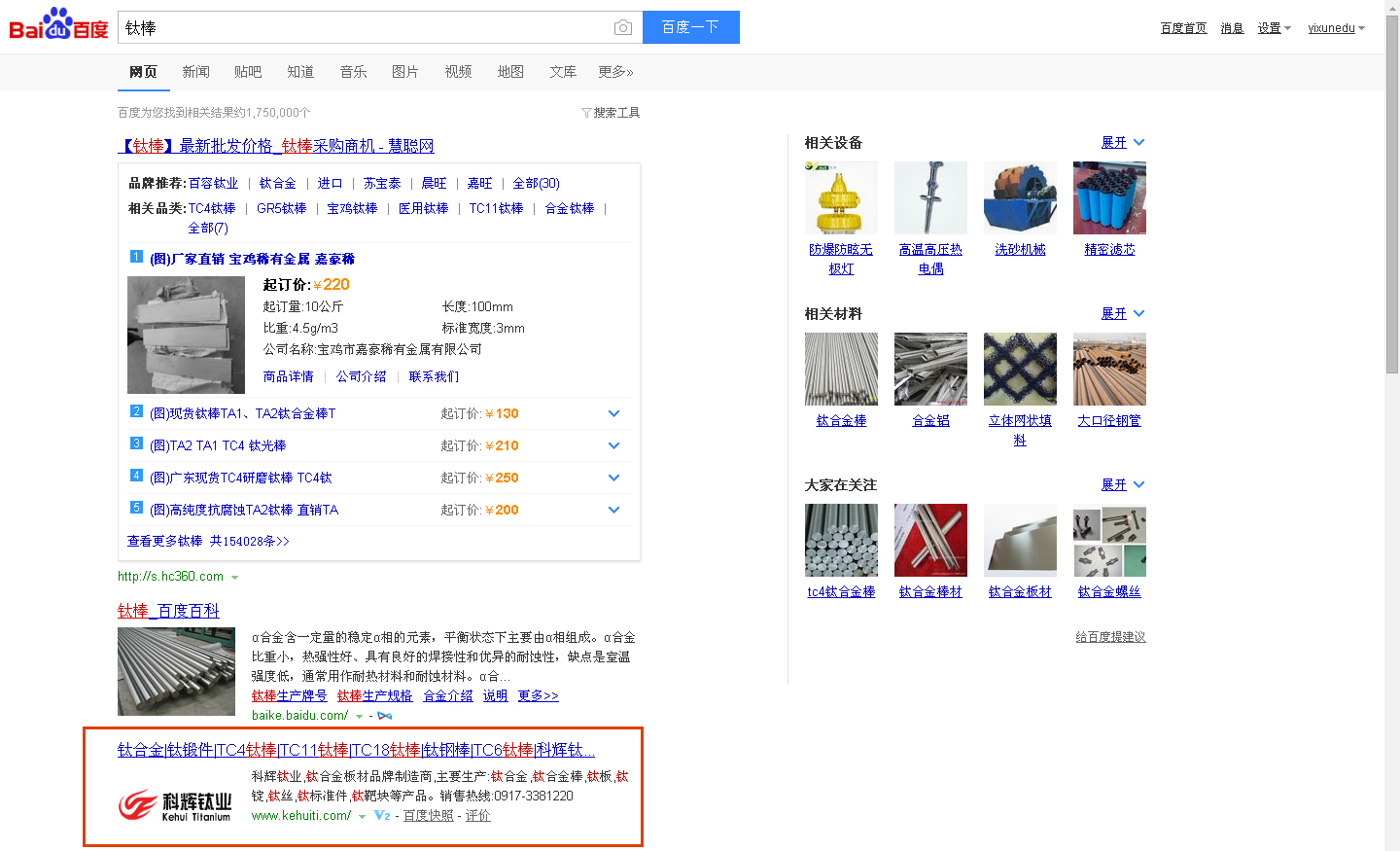Switch to the 地图 tab
1400x851 pixels.
(x=510, y=72)
